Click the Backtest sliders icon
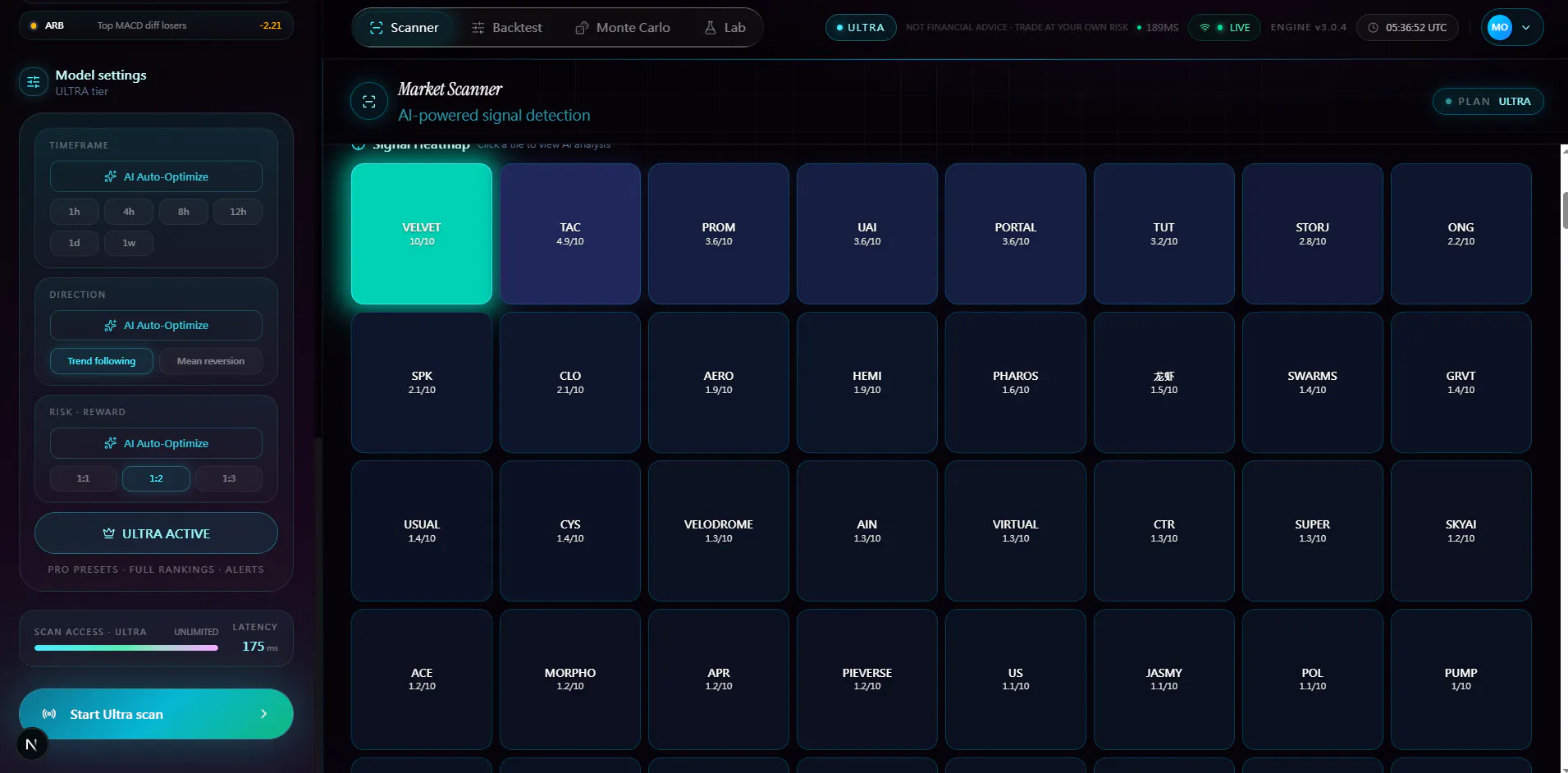The width and height of the screenshot is (1568, 773). (478, 28)
